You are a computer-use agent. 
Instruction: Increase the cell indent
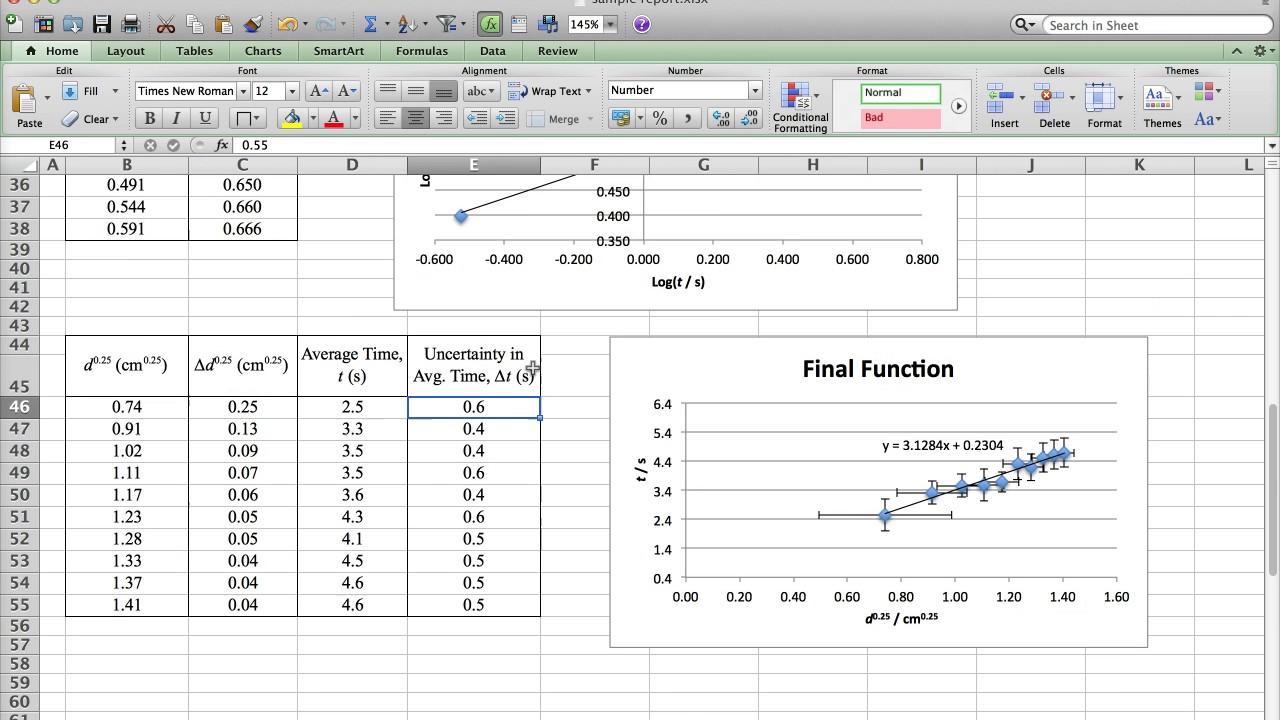(x=505, y=118)
